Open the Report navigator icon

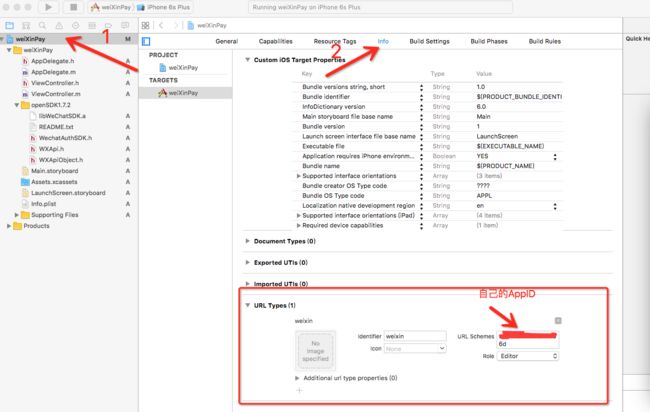tap(125, 25)
